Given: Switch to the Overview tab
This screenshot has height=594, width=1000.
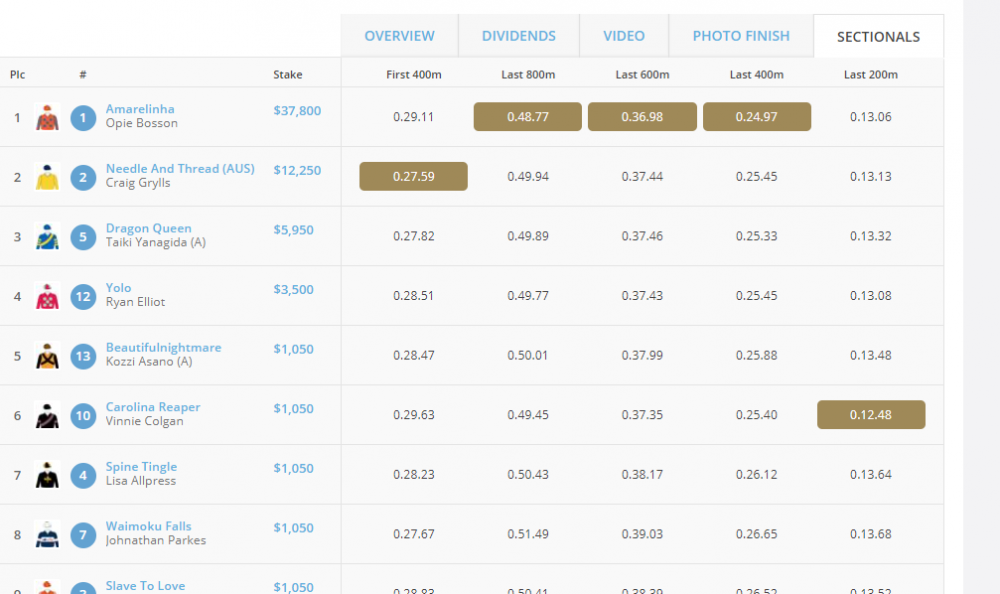Looking at the screenshot, I should (399, 36).
